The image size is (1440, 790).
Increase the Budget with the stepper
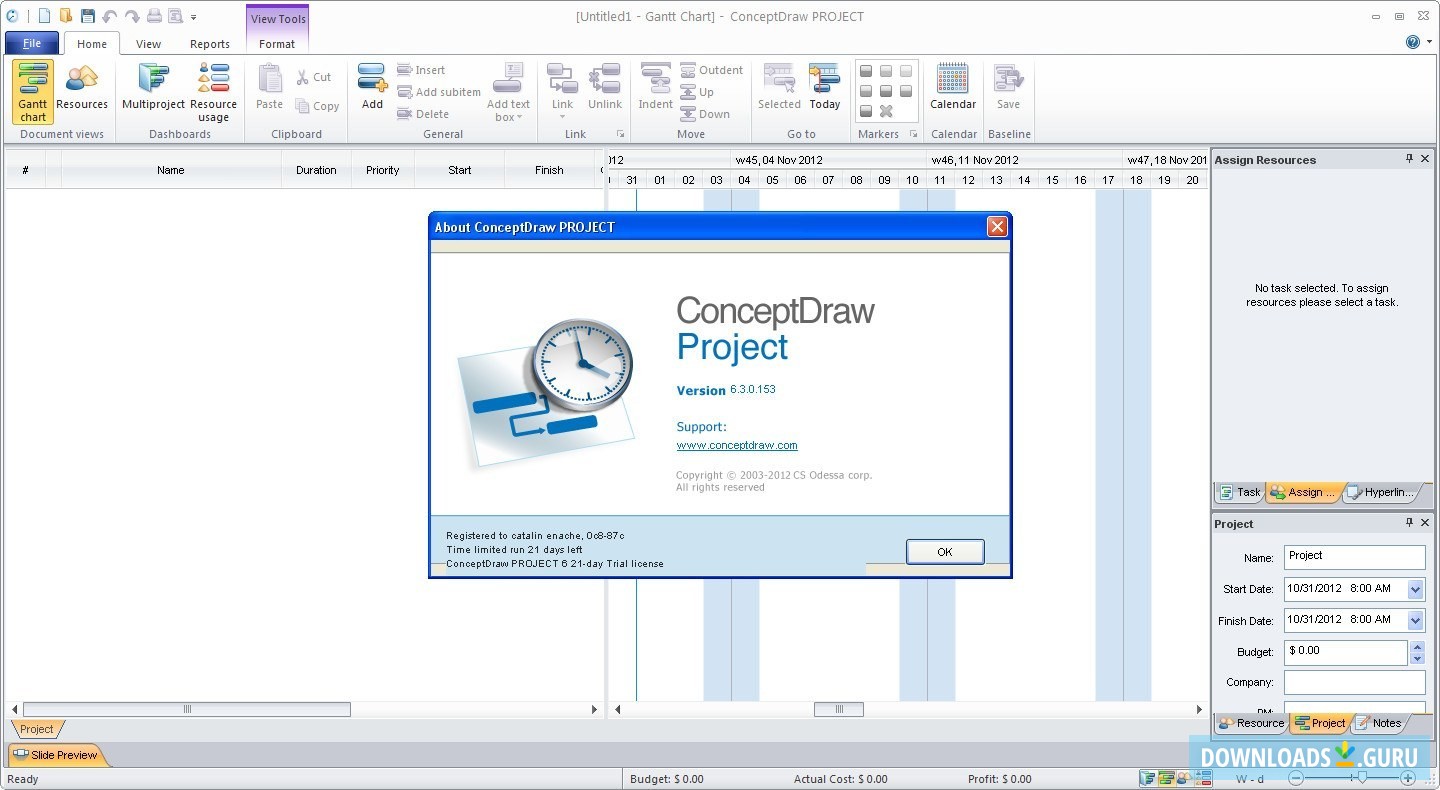point(1417,647)
